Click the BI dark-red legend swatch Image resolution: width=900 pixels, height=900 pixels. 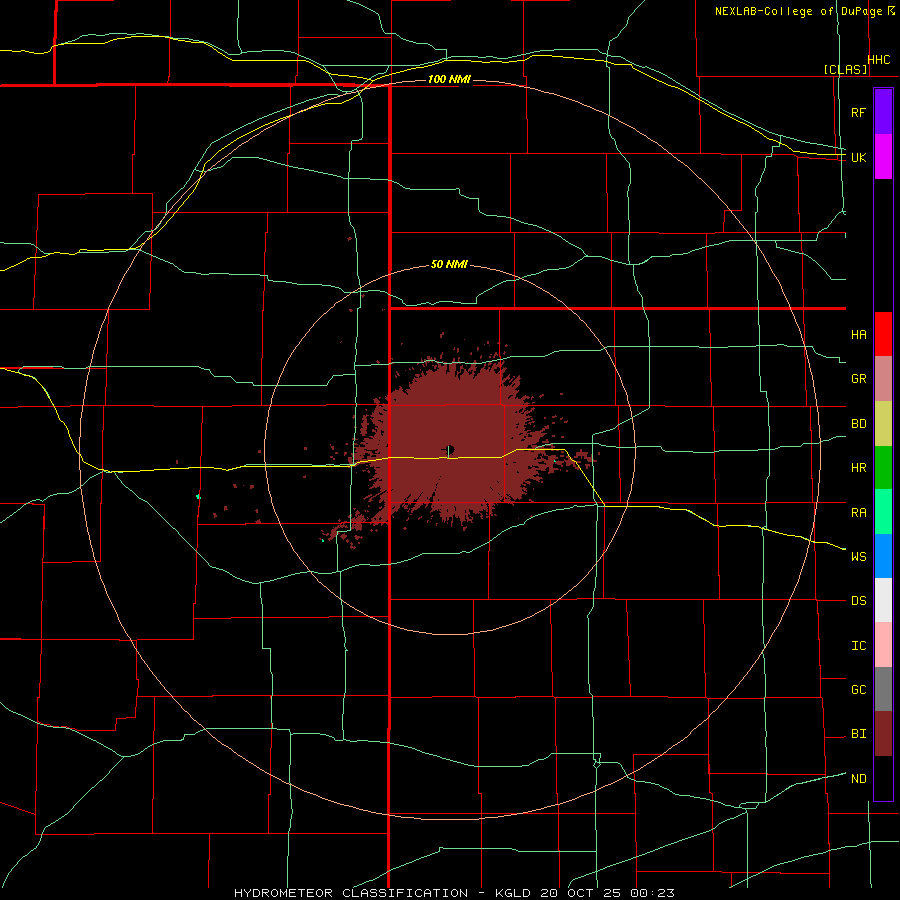[x=883, y=734]
